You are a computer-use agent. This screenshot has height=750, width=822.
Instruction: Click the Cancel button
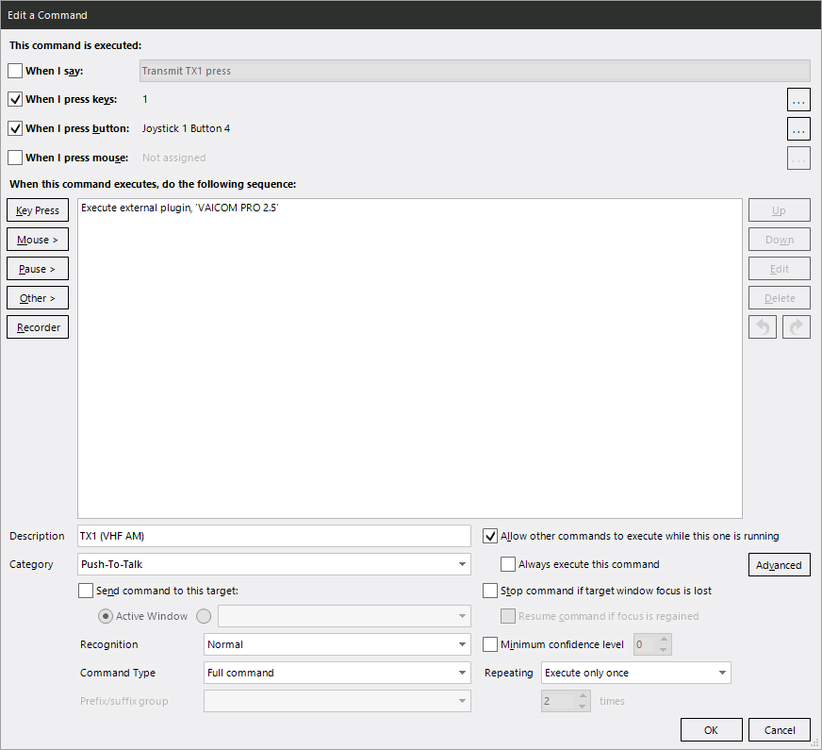tap(779, 730)
